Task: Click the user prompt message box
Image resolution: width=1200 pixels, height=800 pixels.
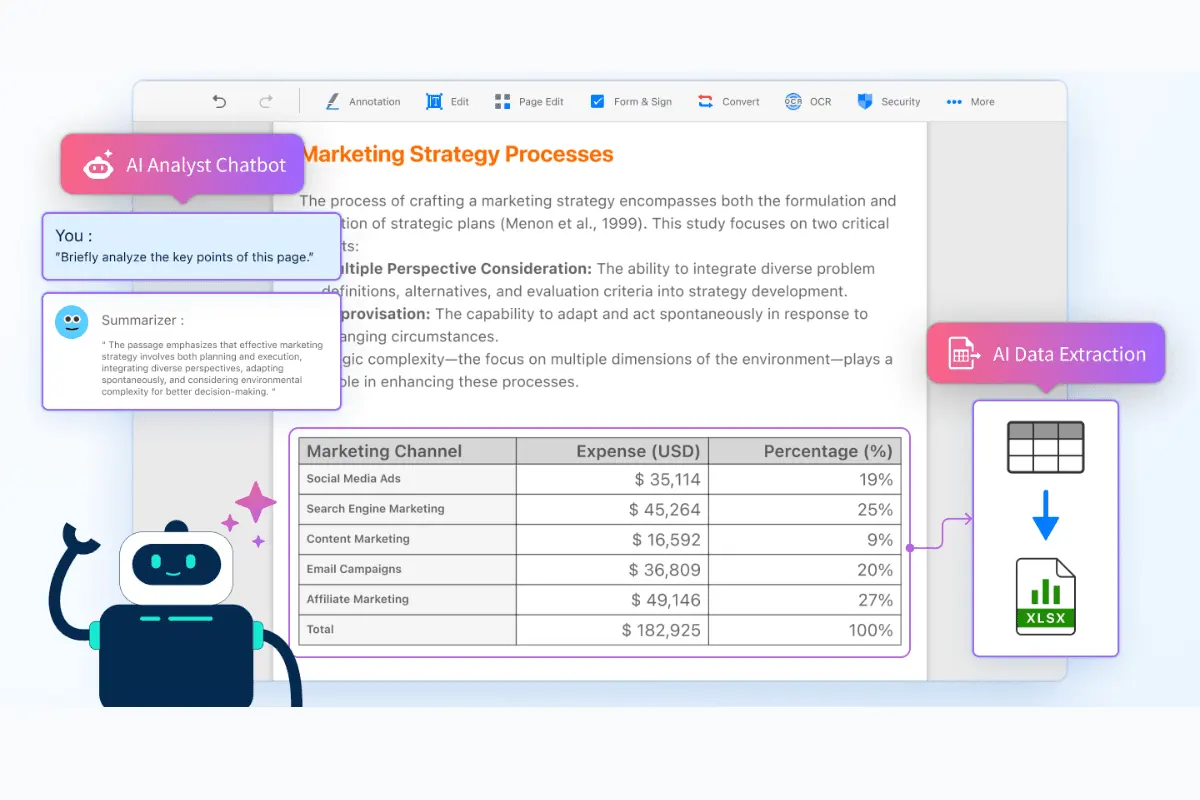Action: [x=191, y=246]
